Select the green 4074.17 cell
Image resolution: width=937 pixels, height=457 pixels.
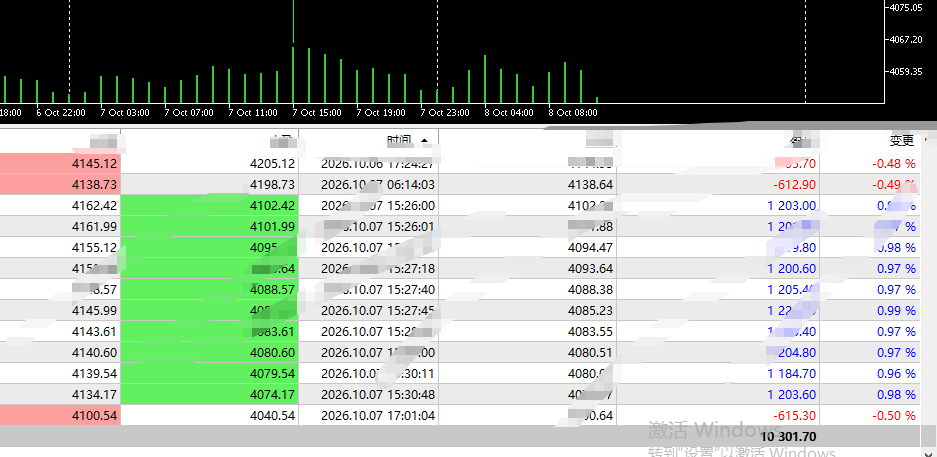[x=272, y=394]
